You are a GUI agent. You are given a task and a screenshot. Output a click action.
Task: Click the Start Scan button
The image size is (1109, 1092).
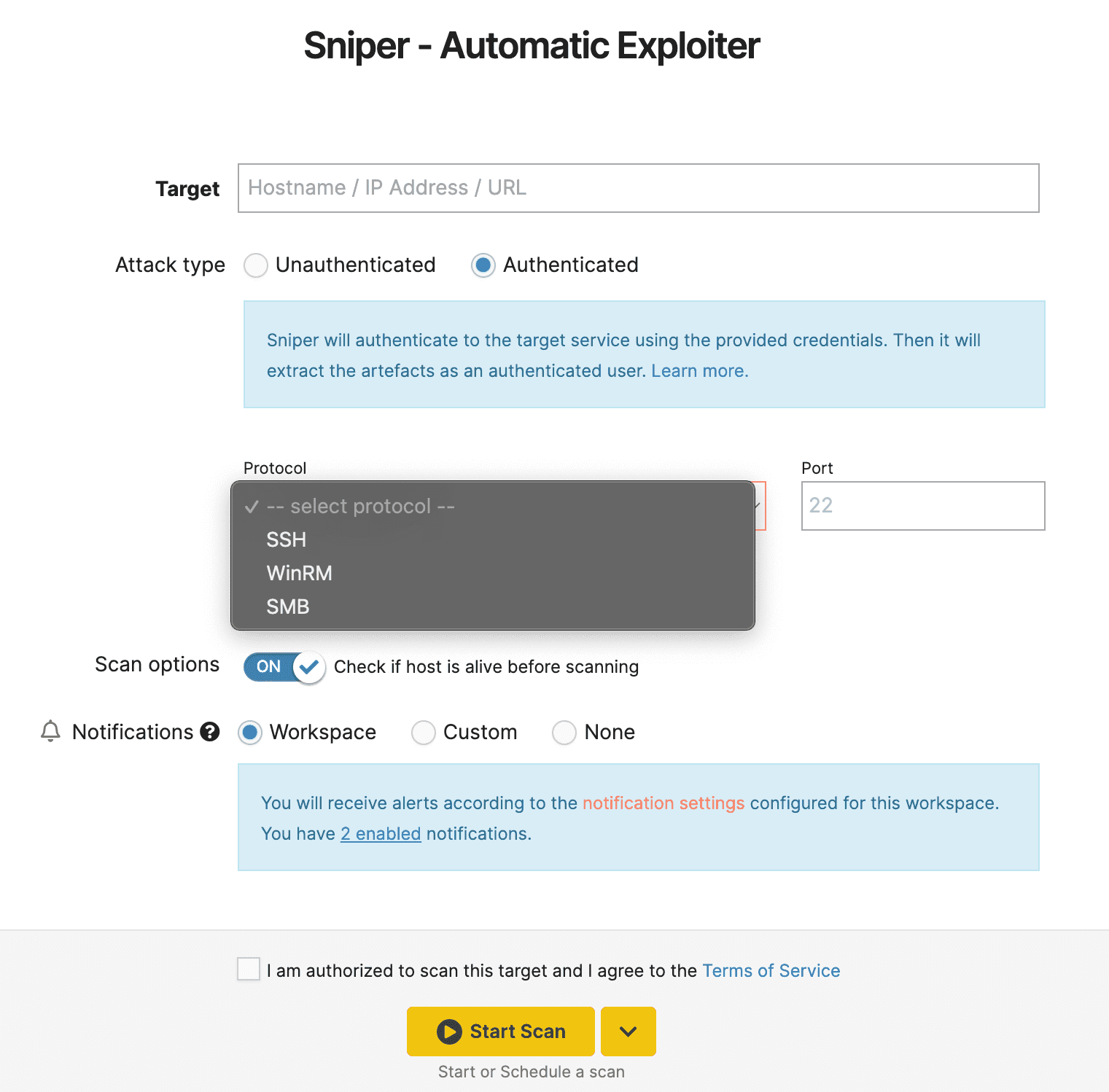(501, 1031)
